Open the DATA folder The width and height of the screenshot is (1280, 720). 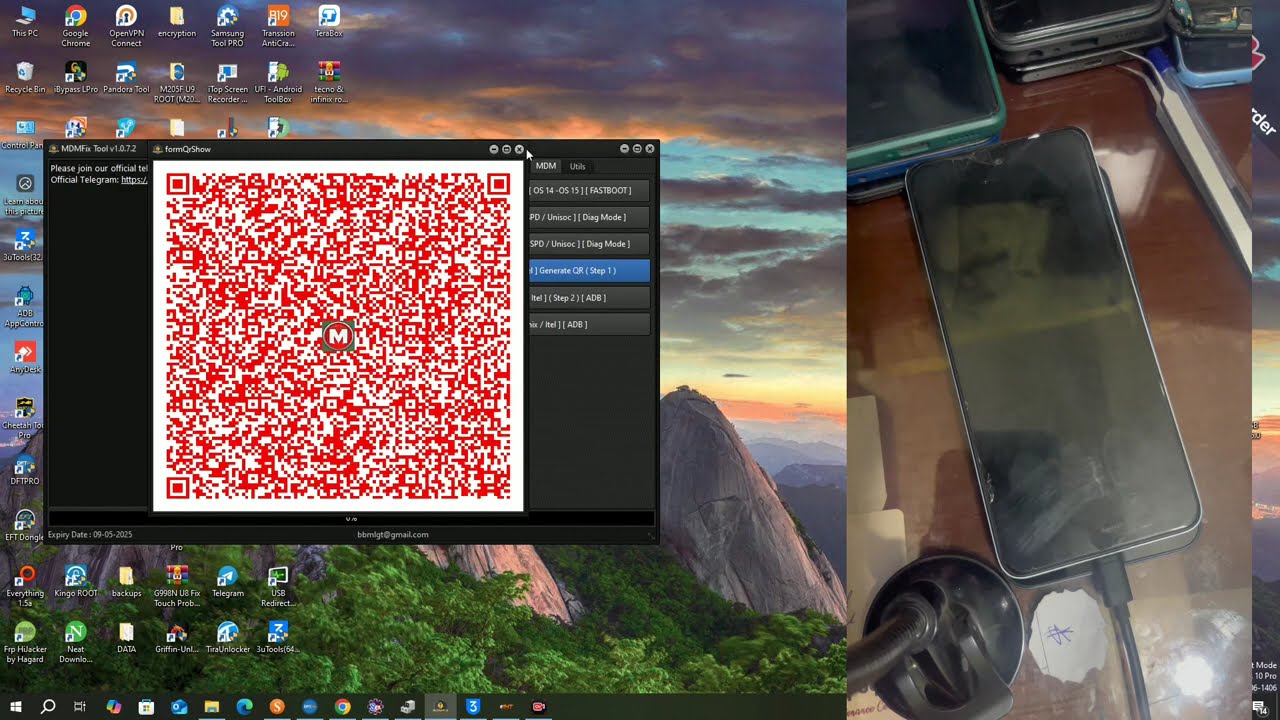[126, 638]
